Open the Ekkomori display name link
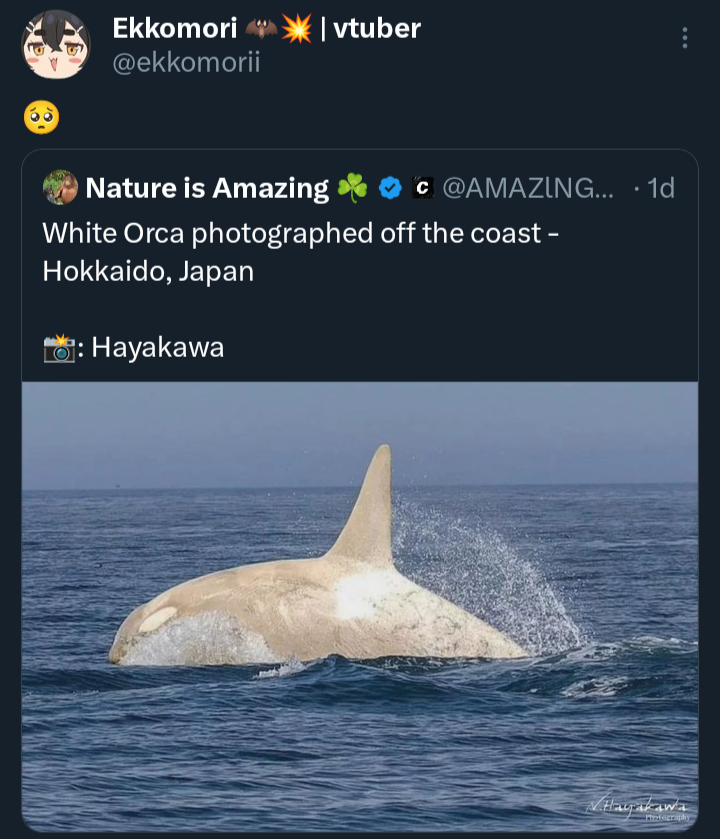The image size is (720, 839). click(174, 28)
